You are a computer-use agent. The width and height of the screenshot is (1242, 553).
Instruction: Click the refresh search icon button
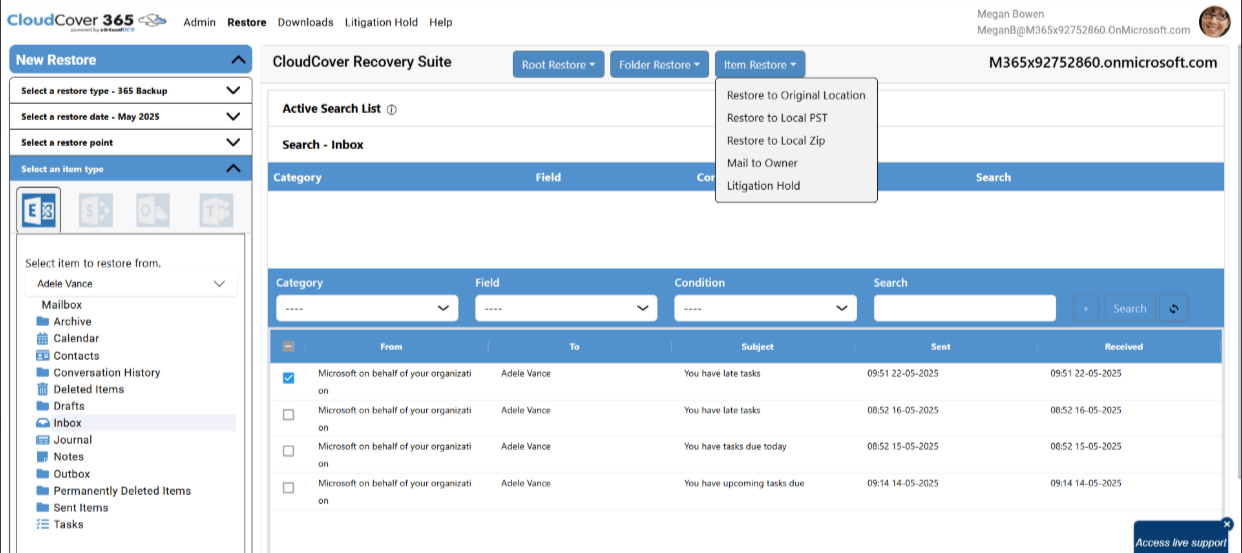click(x=1174, y=308)
